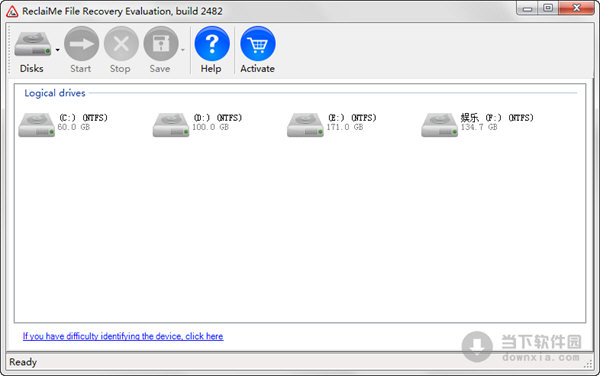This screenshot has width=600, height=376.
Task: Click the Stop toolbar icon
Action: 121,44
